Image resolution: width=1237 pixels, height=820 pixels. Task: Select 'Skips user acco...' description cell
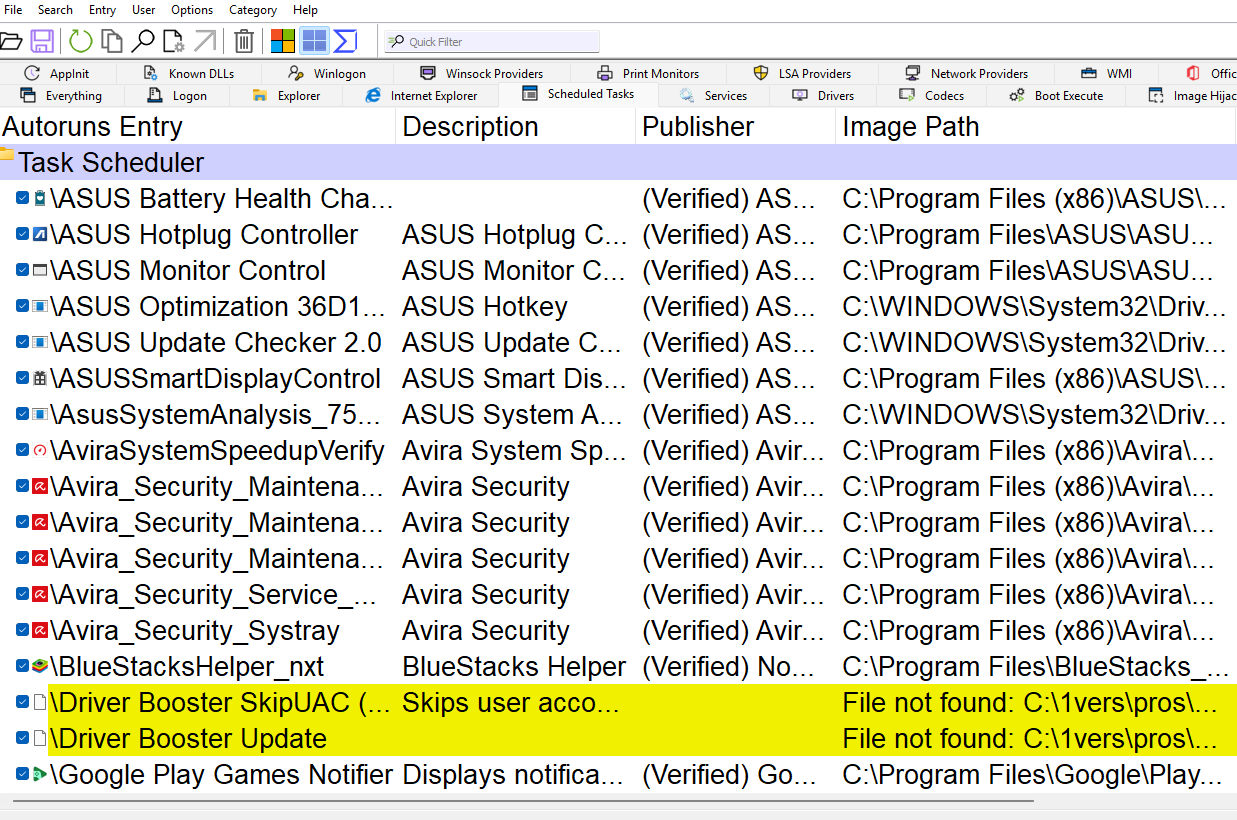click(511, 703)
